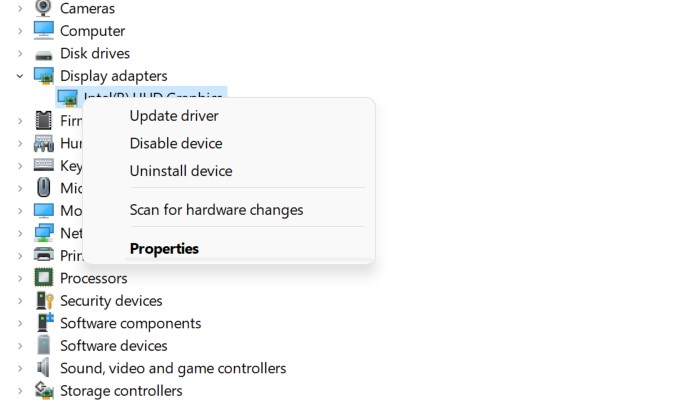Click the Processors category icon
The width and height of the screenshot is (692, 400).
(44, 278)
